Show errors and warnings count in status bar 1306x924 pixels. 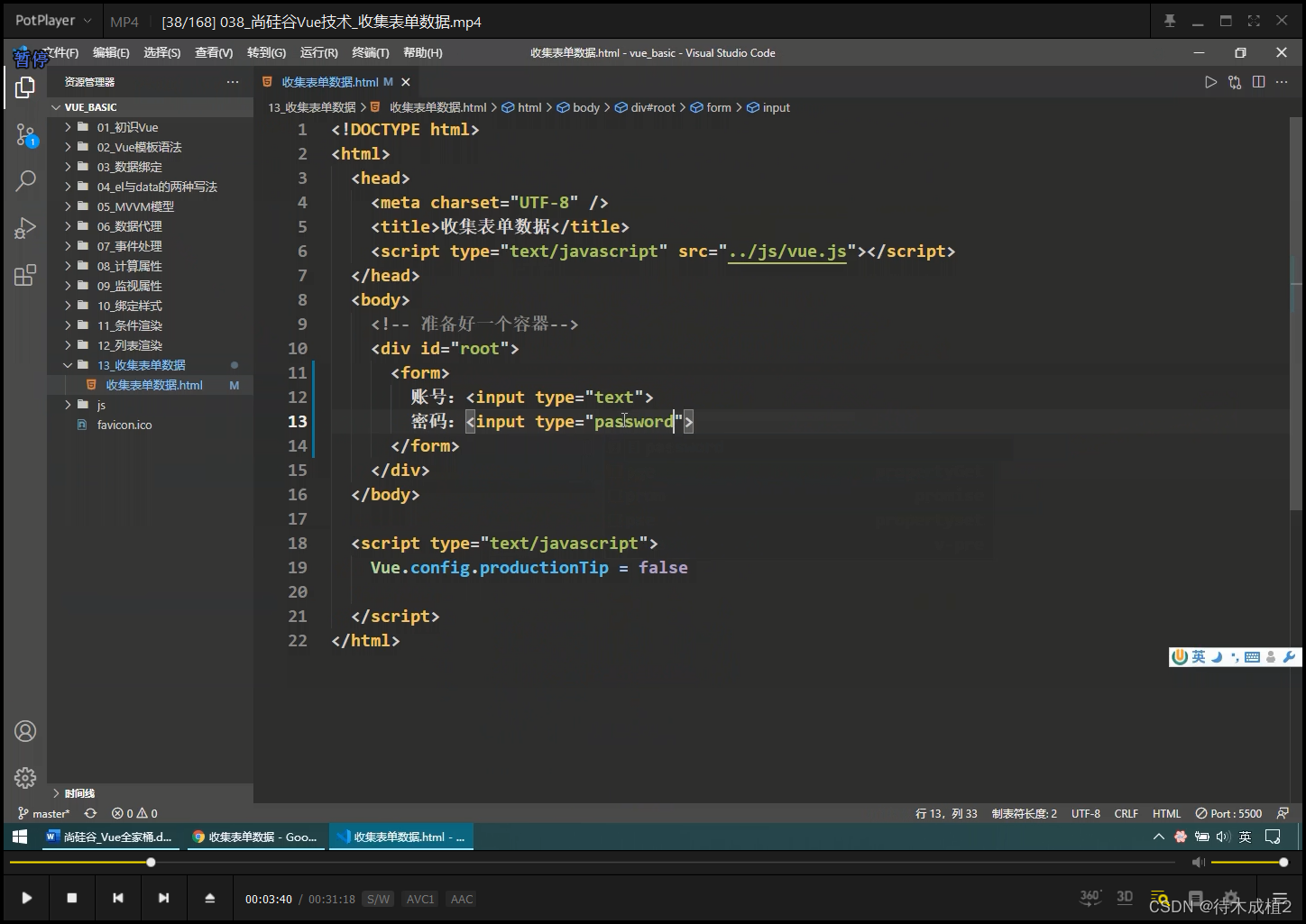click(134, 813)
